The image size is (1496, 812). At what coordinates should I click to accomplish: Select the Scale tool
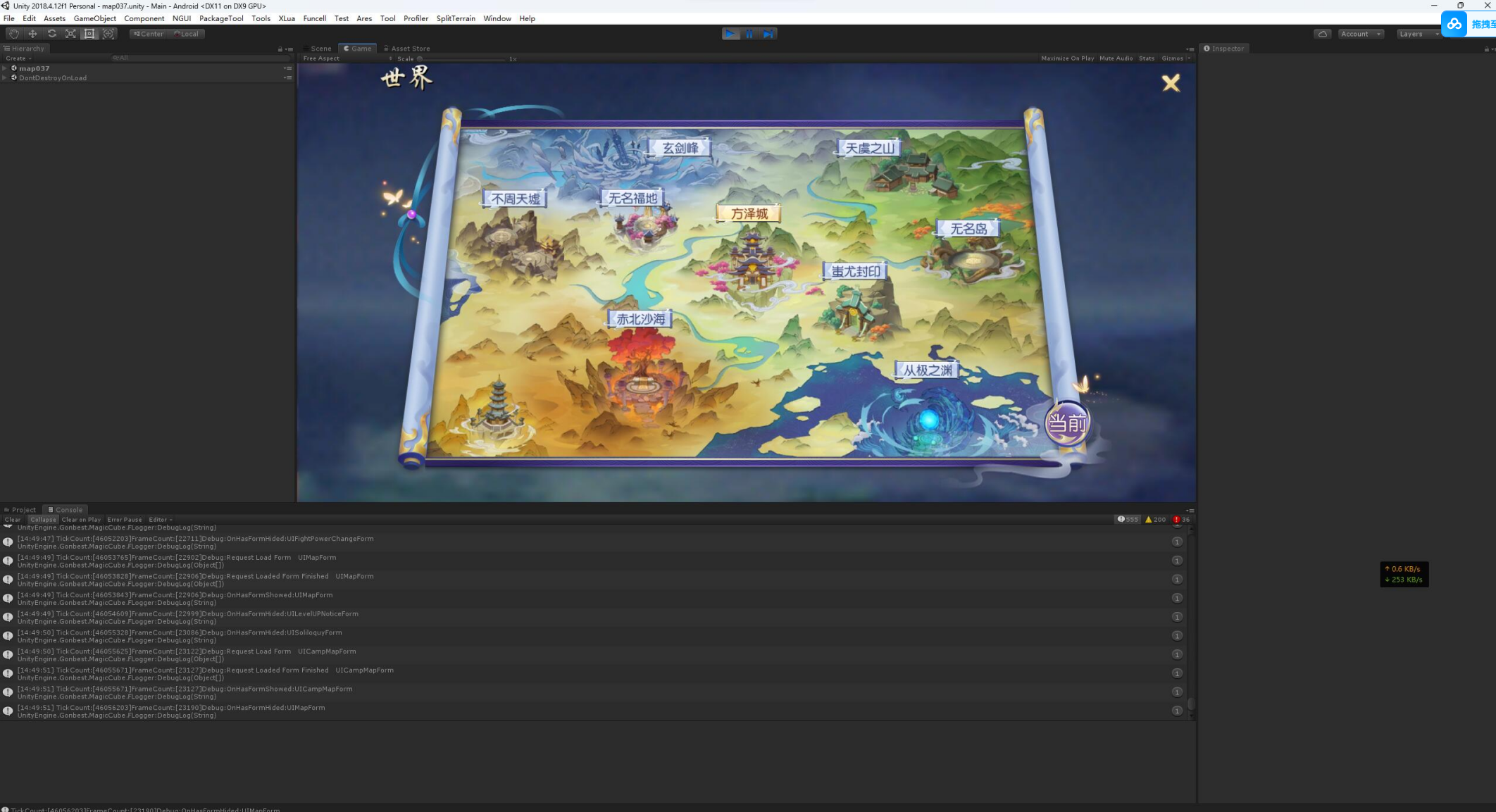70,34
